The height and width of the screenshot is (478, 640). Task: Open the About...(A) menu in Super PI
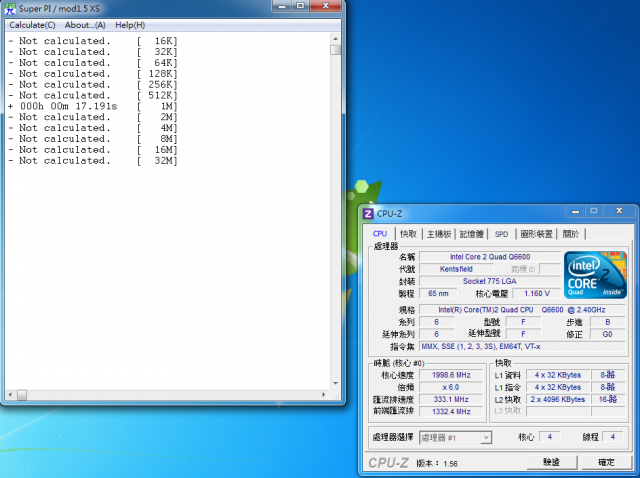[x=85, y=25]
